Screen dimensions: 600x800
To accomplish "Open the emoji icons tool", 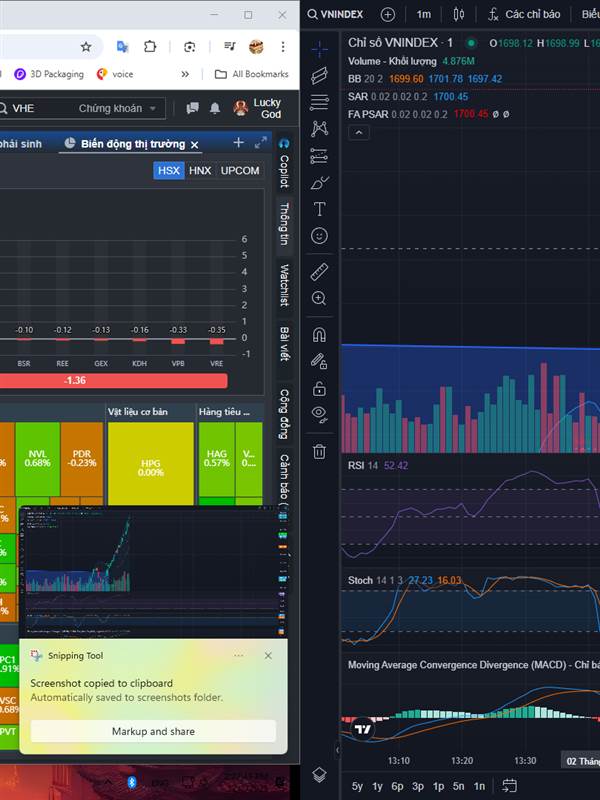I will 319,236.
